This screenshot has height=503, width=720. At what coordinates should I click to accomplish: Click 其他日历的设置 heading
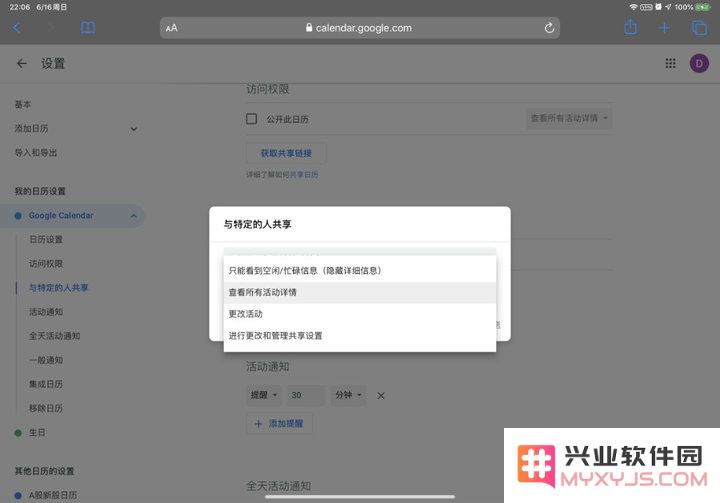(x=44, y=471)
